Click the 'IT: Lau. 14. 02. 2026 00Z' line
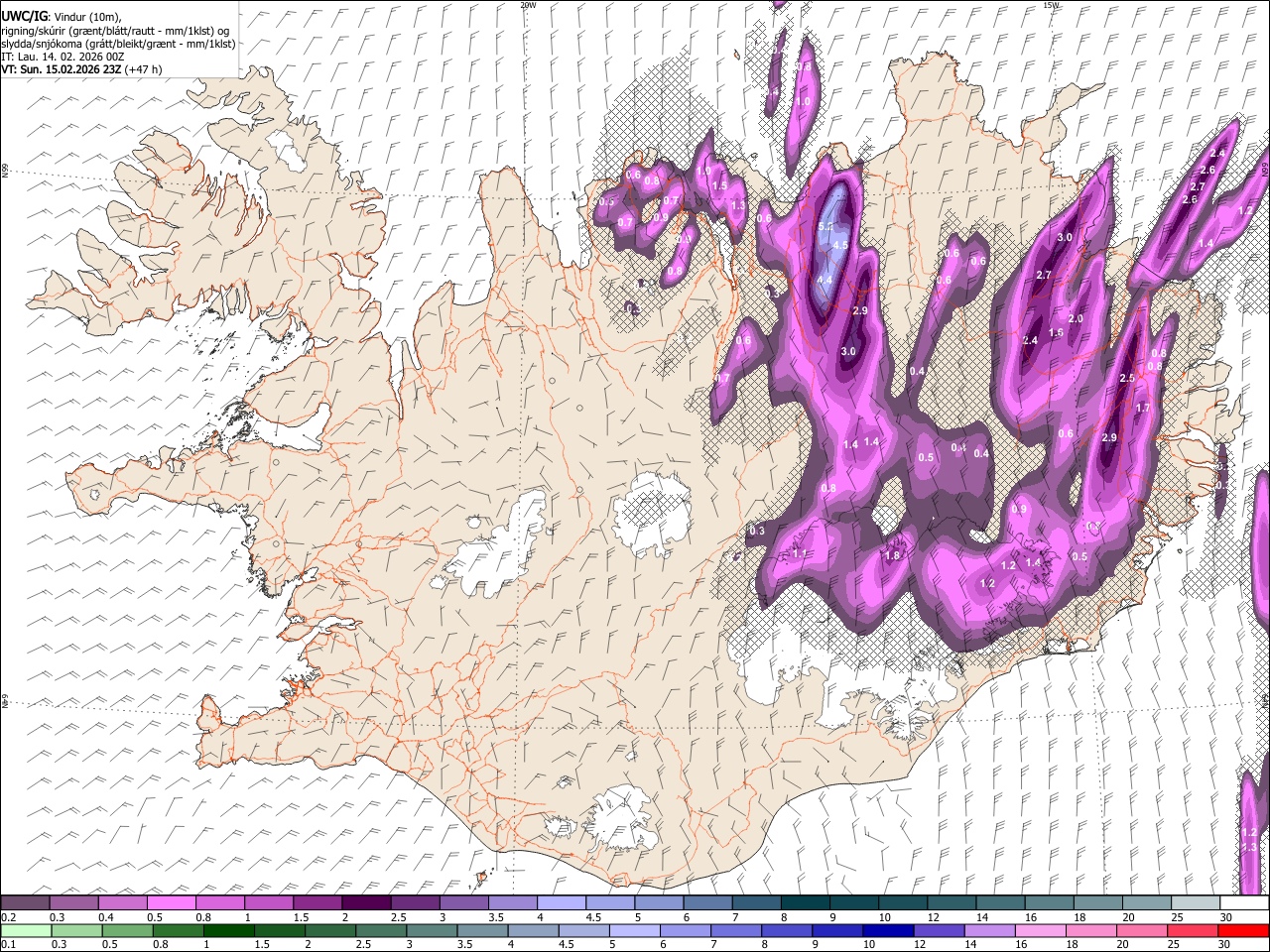Viewport: 1270px width, 952px height. click(x=63, y=57)
